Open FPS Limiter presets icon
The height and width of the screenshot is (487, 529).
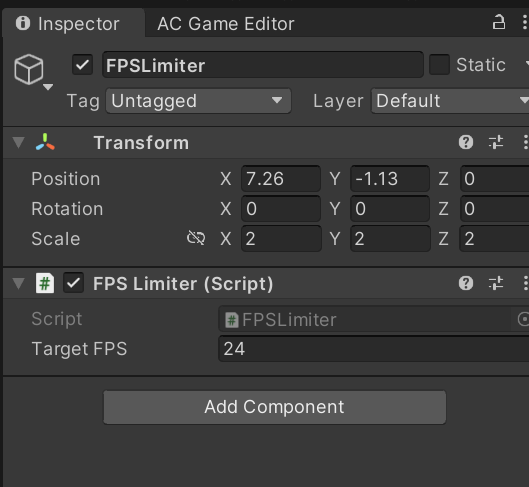tap(496, 283)
